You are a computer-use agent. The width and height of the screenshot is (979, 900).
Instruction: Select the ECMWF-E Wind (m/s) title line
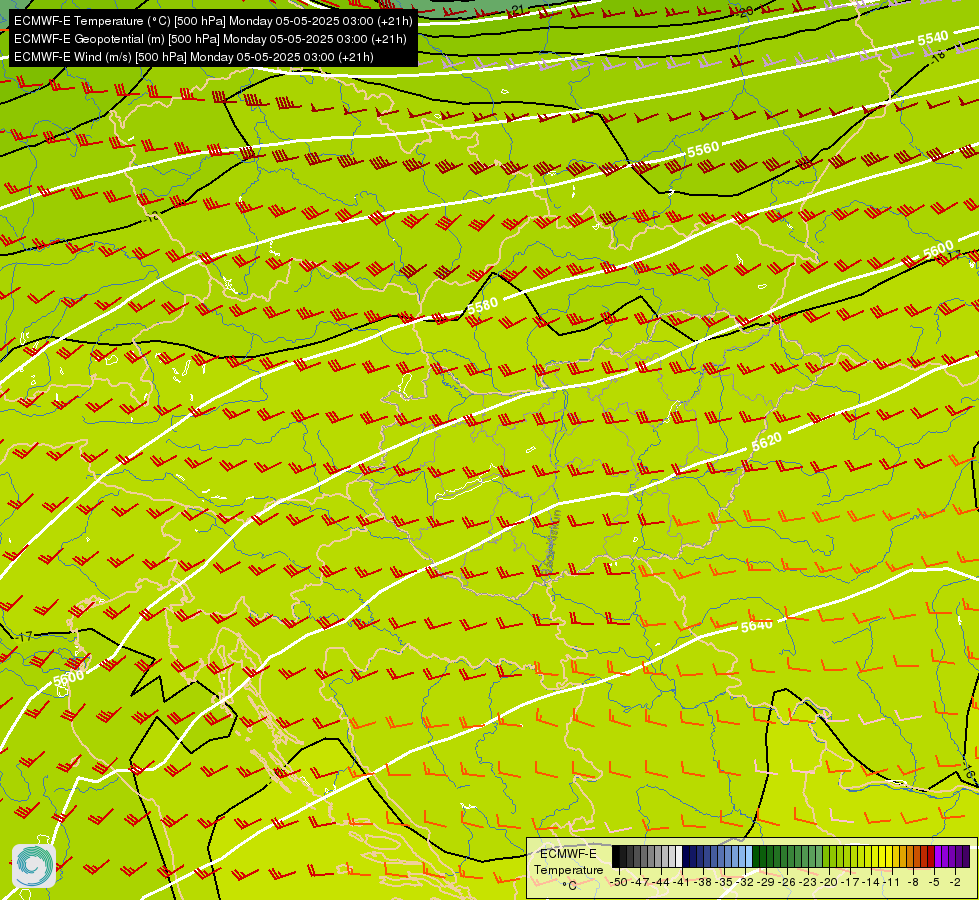coord(194,57)
